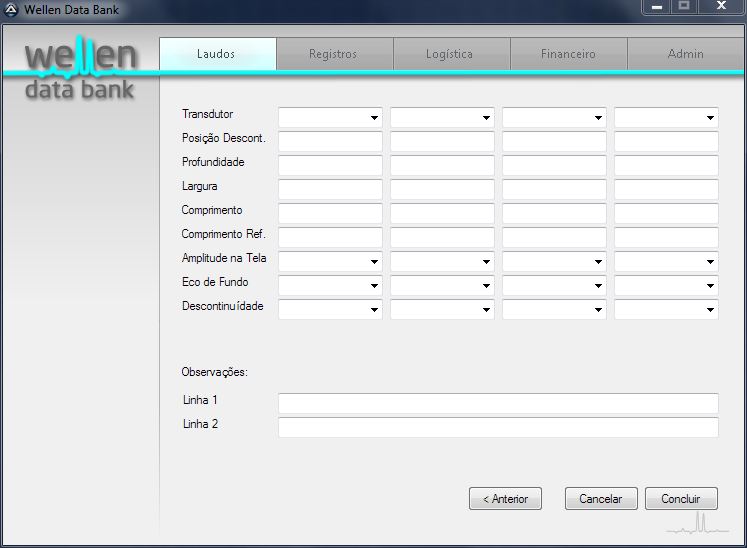This screenshot has height=548, width=747.
Task: Expand the fourth Eco de Fundo dropdown
Action: click(x=666, y=285)
